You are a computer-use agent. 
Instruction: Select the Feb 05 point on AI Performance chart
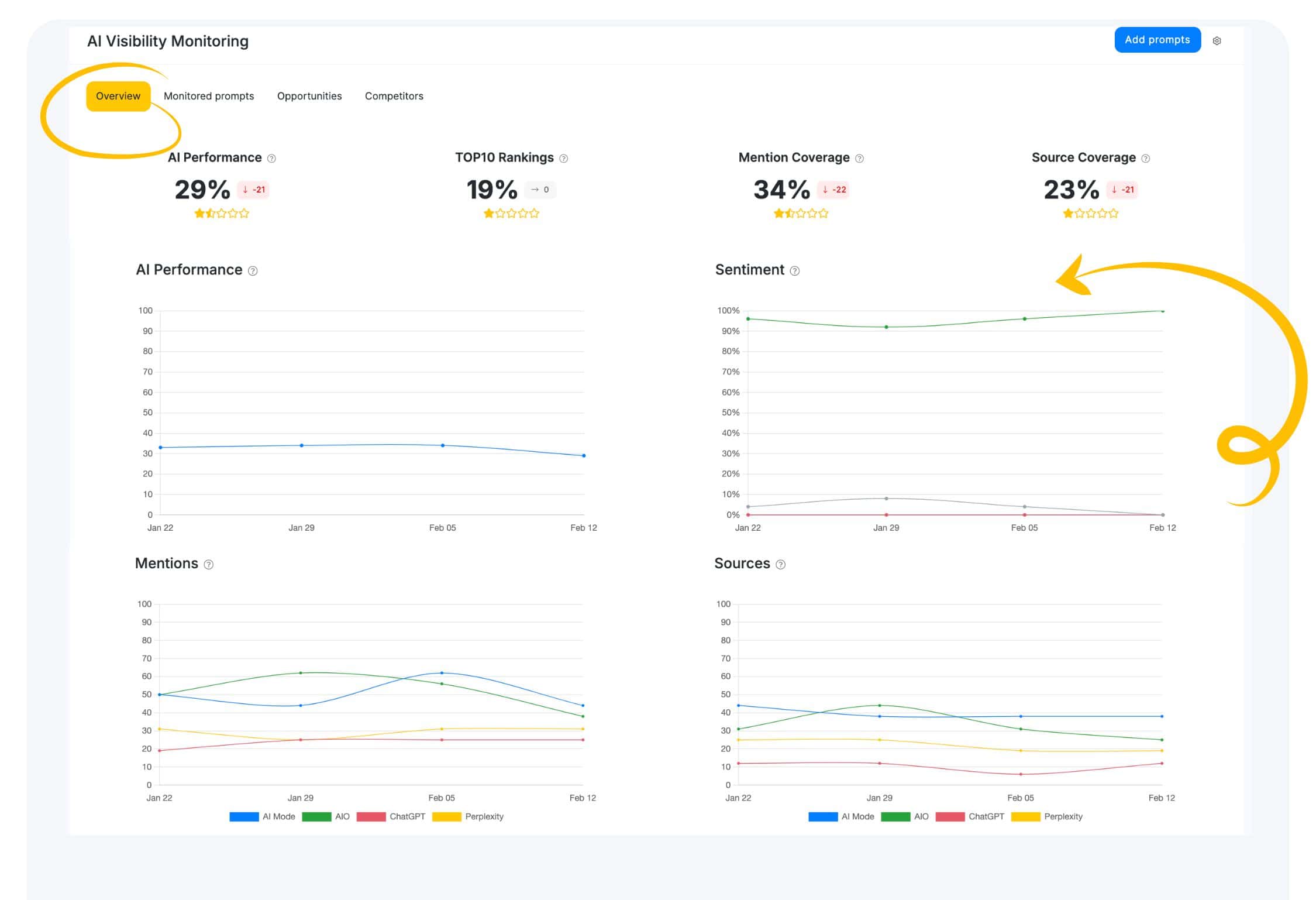click(x=443, y=445)
